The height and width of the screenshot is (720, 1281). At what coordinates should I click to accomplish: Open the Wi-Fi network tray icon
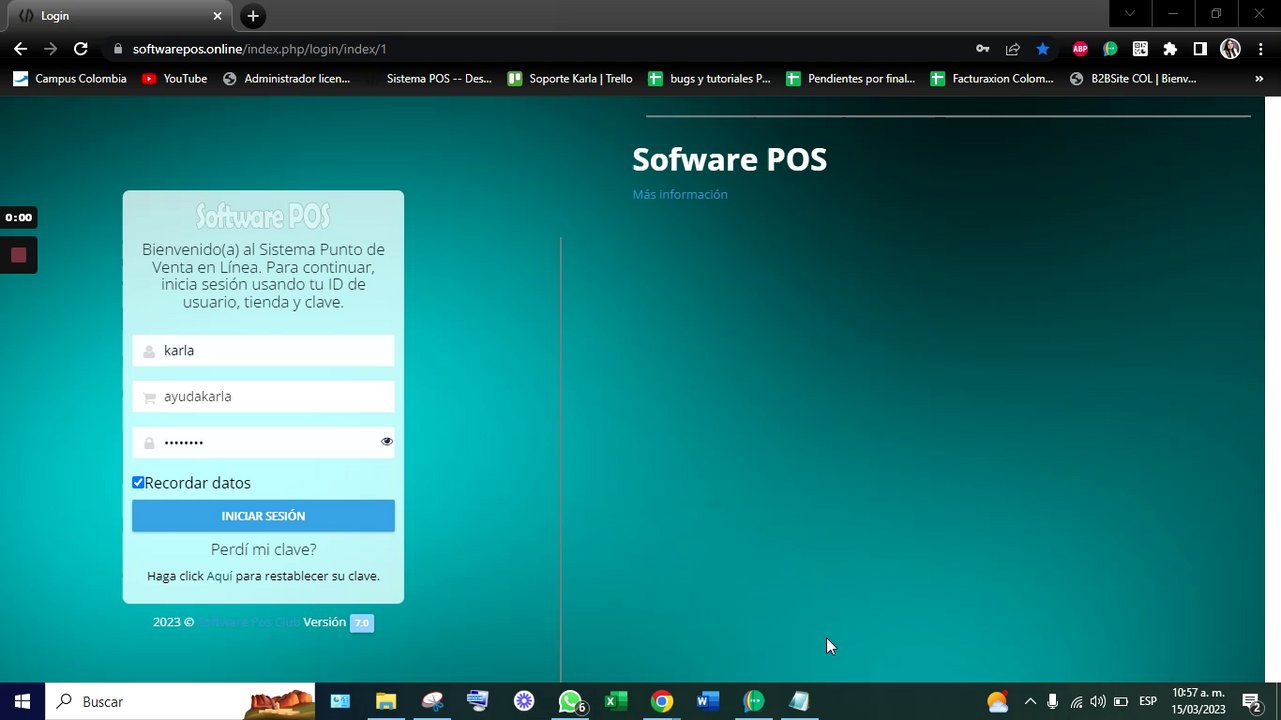point(1076,702)
